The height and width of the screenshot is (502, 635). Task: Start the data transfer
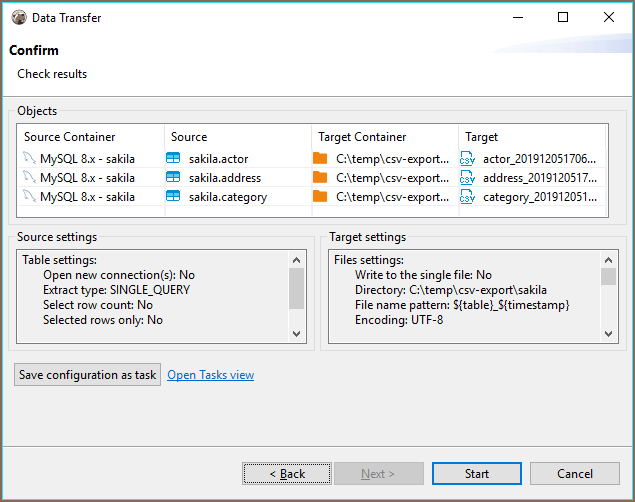tap(477, 473)
